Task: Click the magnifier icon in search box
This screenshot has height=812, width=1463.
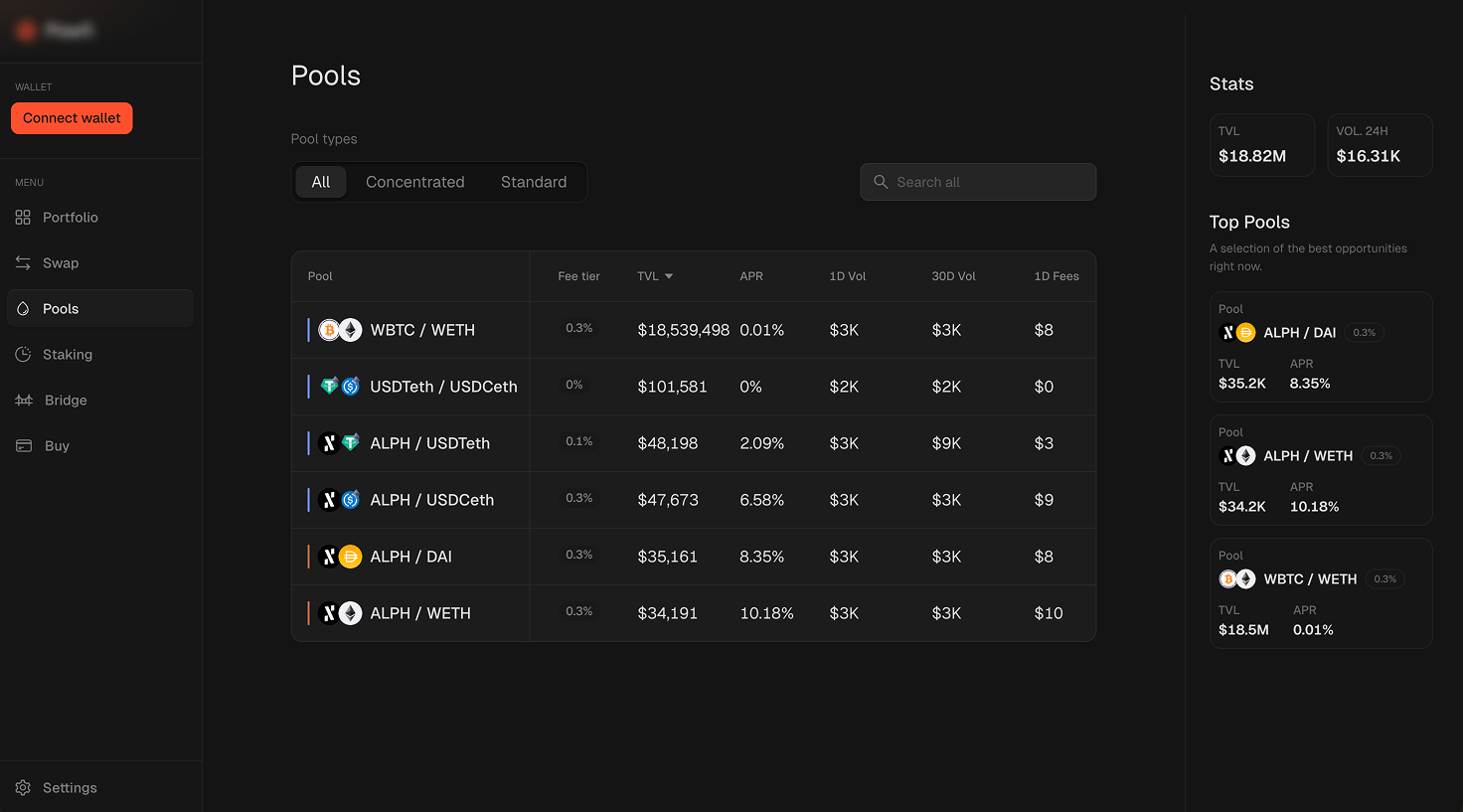Action: coord(881,182)
